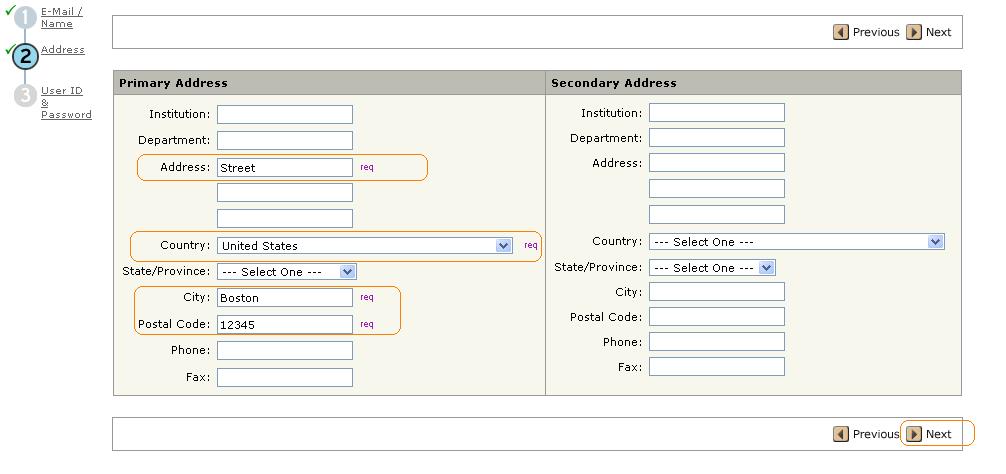Click the Address step link
1006x474 pixels.
click(62, 50)
